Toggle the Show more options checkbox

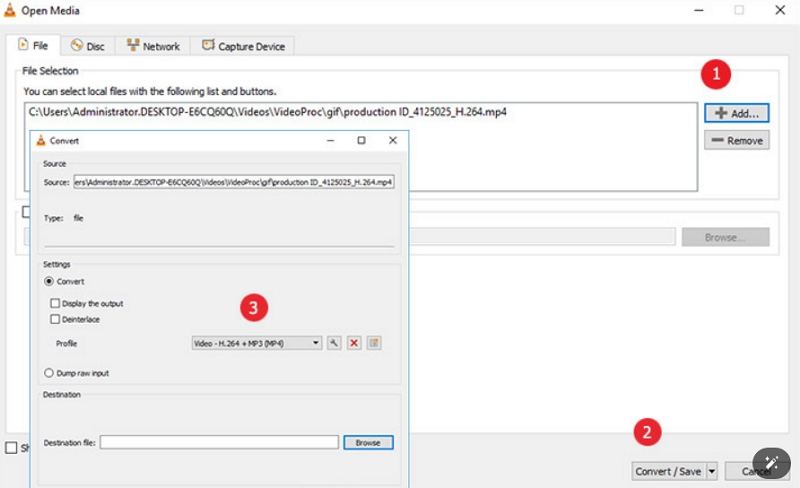click(x=11, y=448)
